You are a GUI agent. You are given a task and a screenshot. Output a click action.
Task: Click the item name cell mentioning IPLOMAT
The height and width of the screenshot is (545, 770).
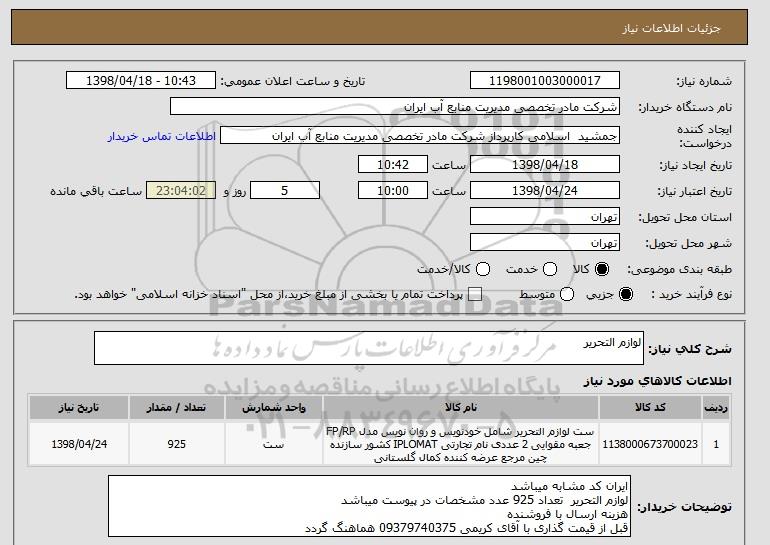coord(461,444)
